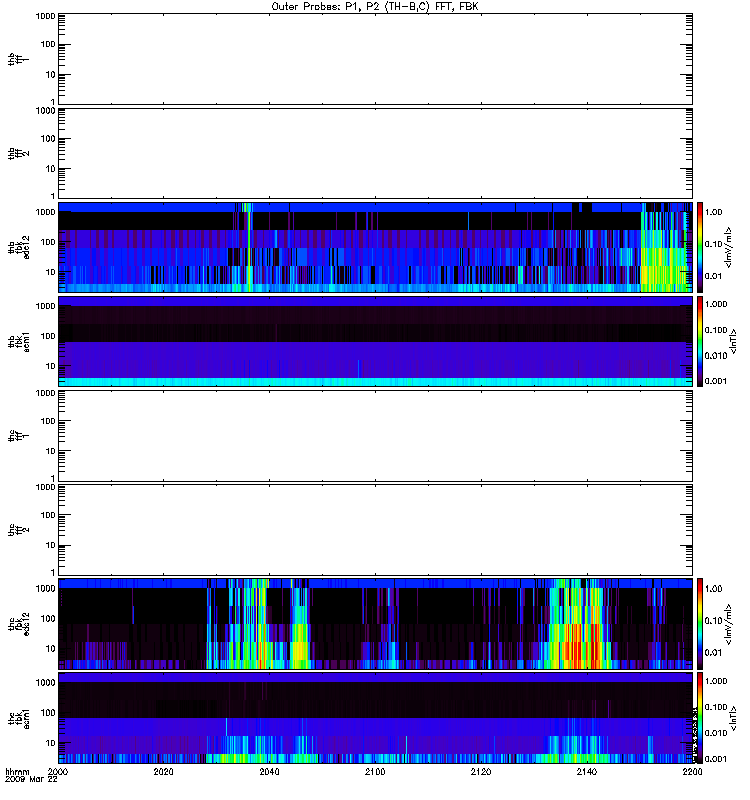Click the 'thc fbk scm1' y-axis label
The width and height of the screenshot is (750, 800).
[x=19, y=718]
